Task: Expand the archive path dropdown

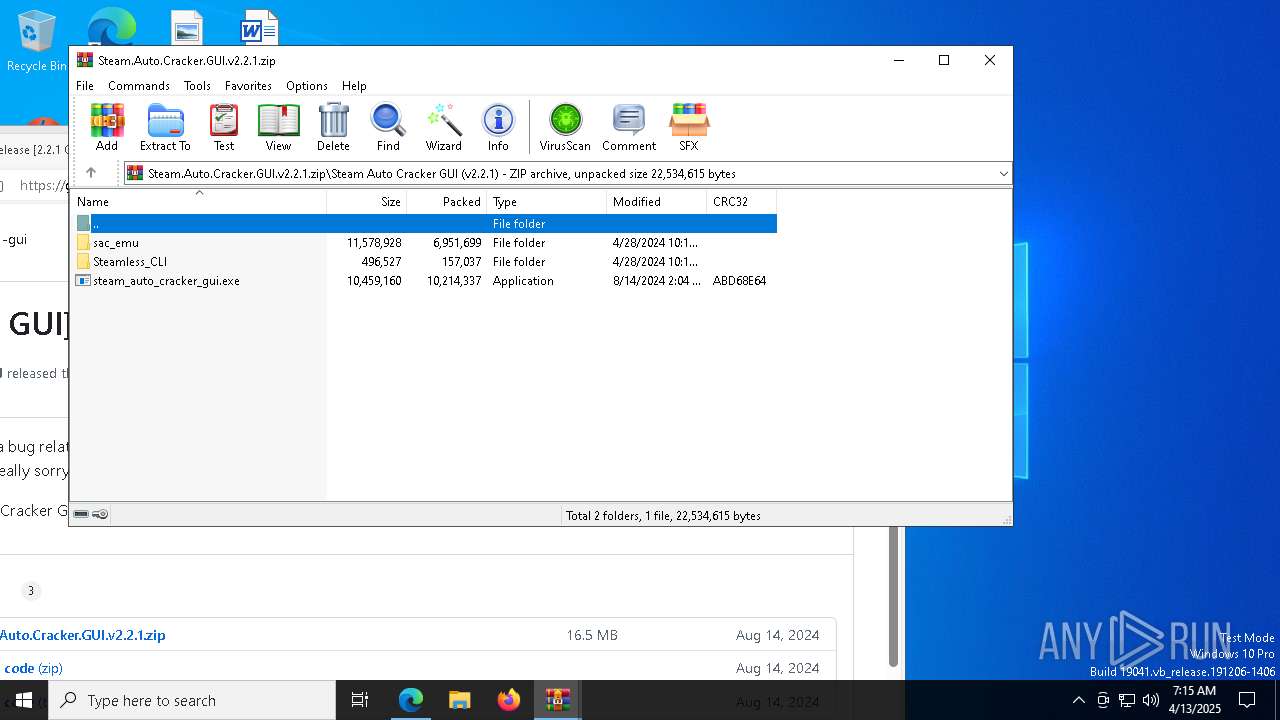Action: [1003, 174]
